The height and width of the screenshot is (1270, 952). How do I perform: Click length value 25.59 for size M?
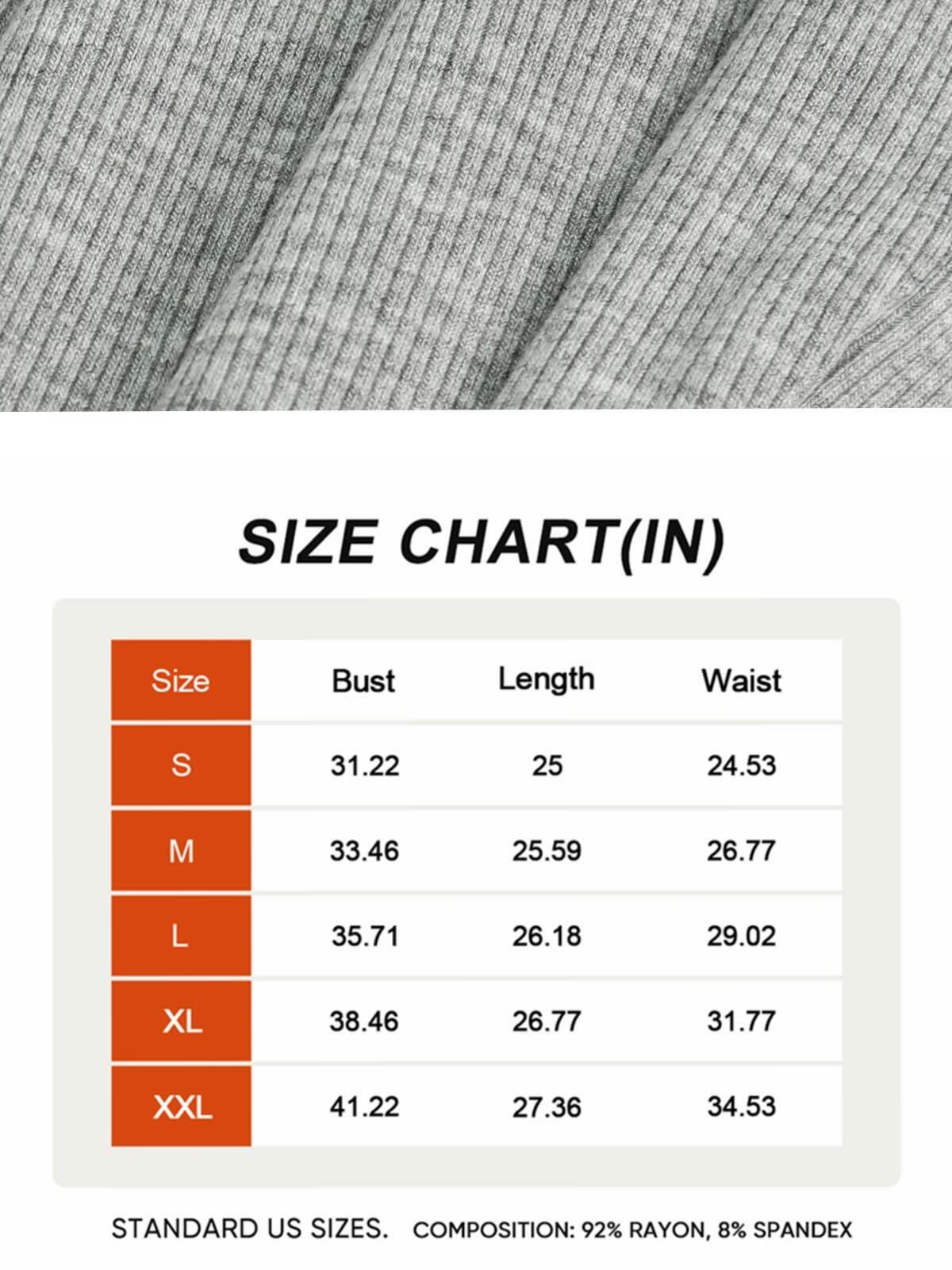(547, 851)
